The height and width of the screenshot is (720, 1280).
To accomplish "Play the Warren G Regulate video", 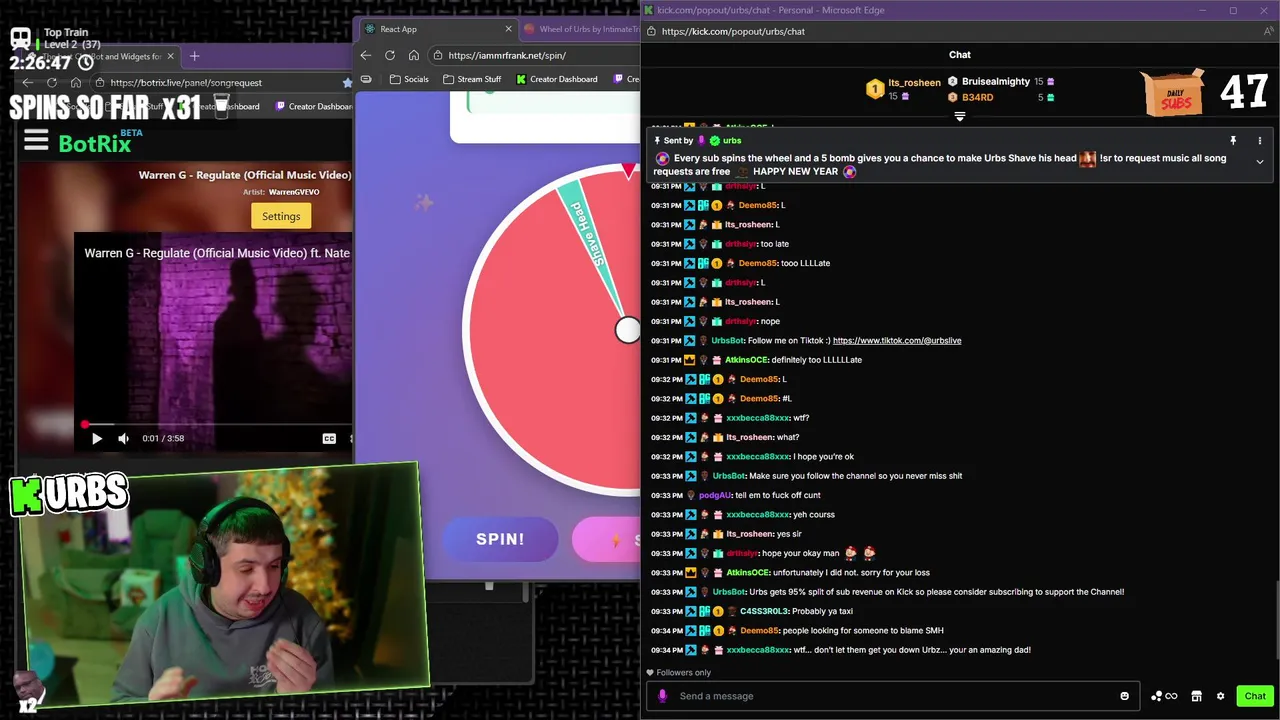I will [97, 438].
